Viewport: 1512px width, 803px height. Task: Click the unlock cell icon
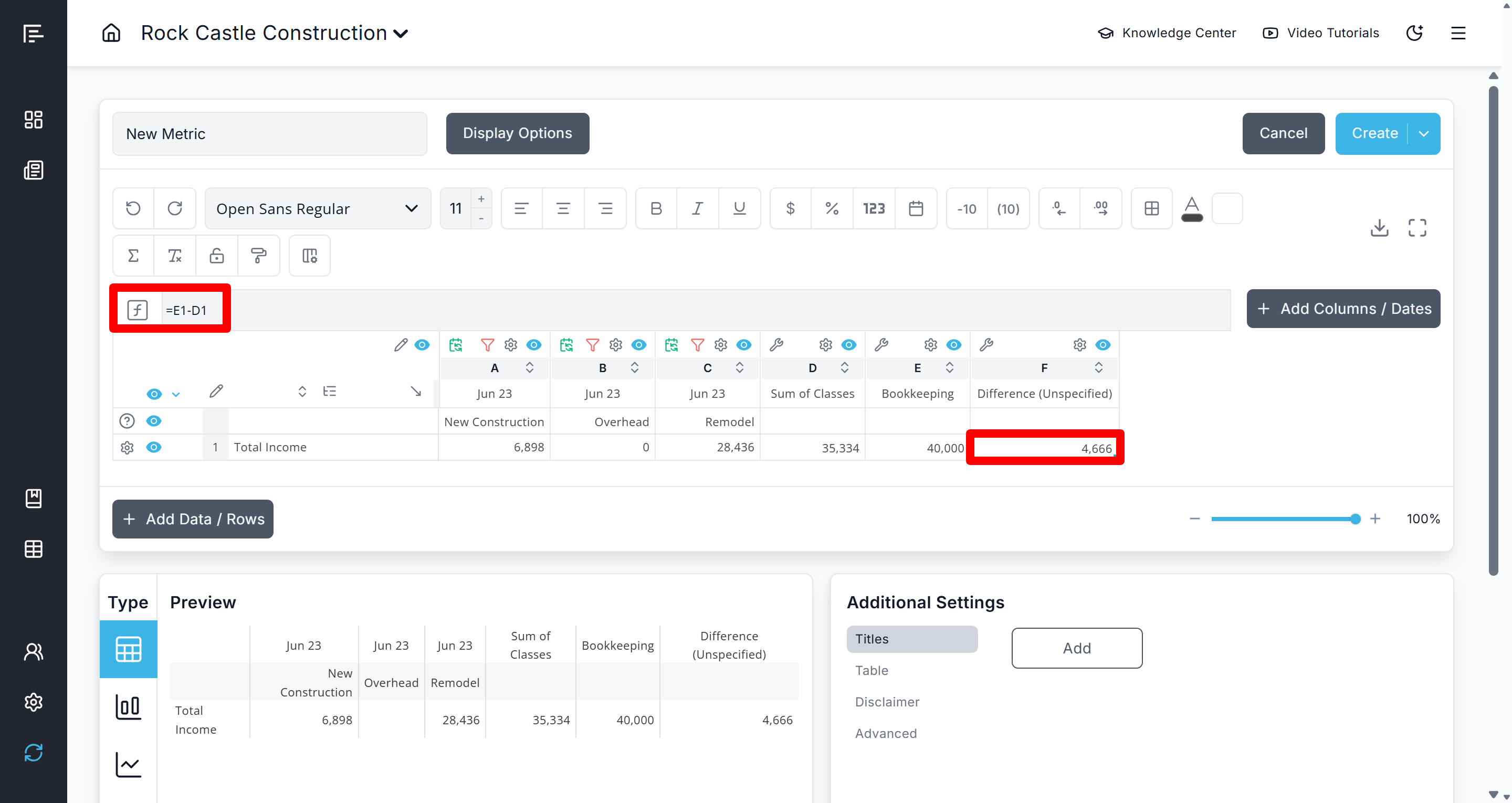pos(217,256)
